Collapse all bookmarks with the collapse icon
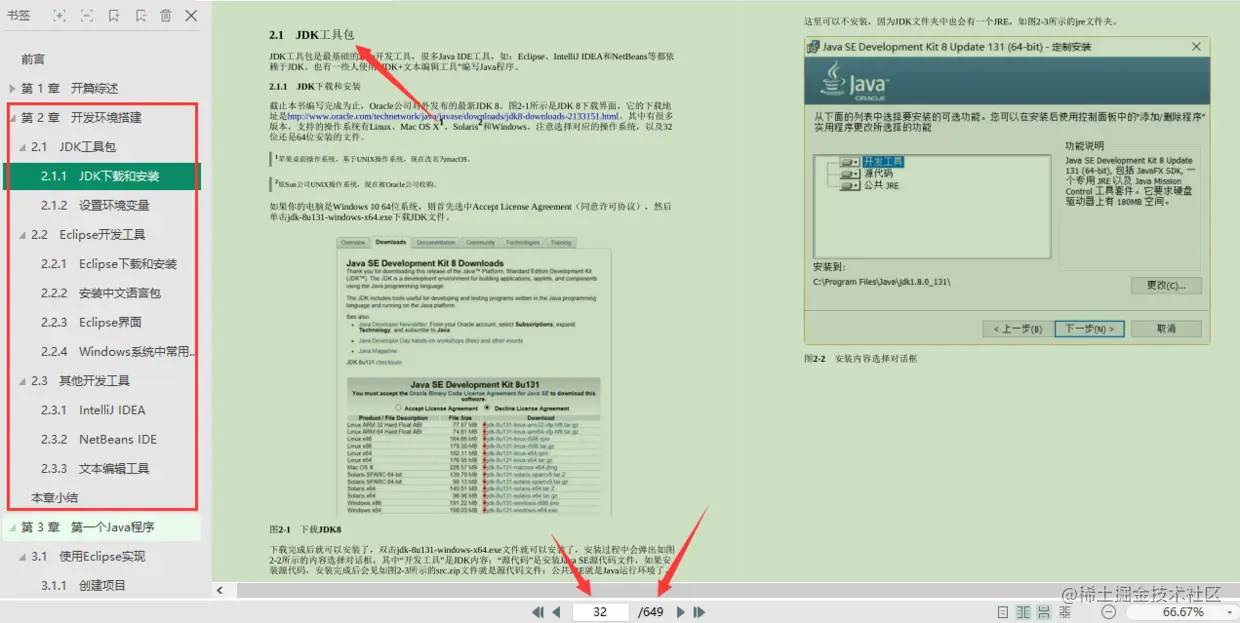Image resolution: width=1240 pixels, height=623 pixels. pos(87,16)
